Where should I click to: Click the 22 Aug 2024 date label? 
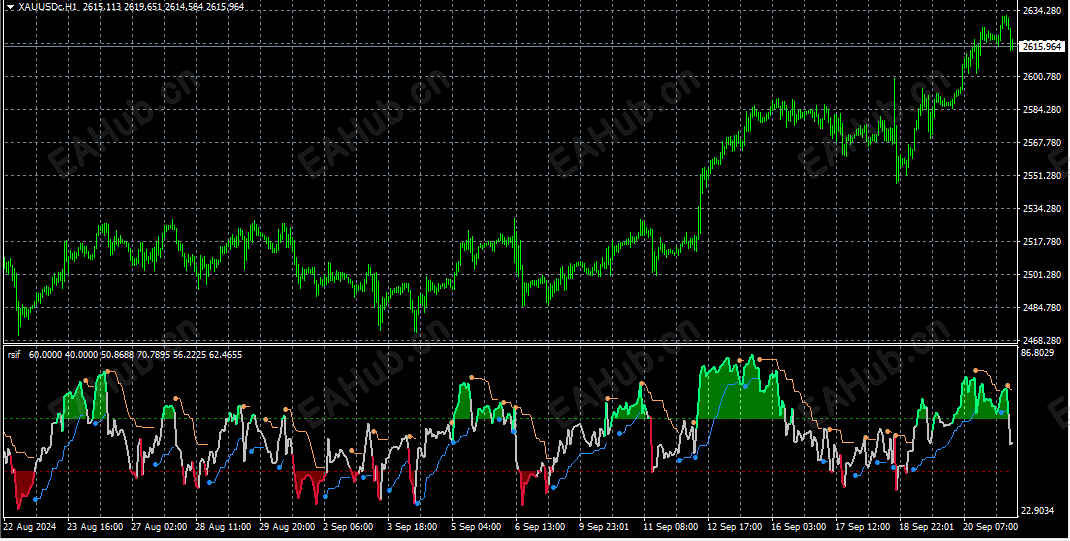pyautogui.click(x=29, y=527)
